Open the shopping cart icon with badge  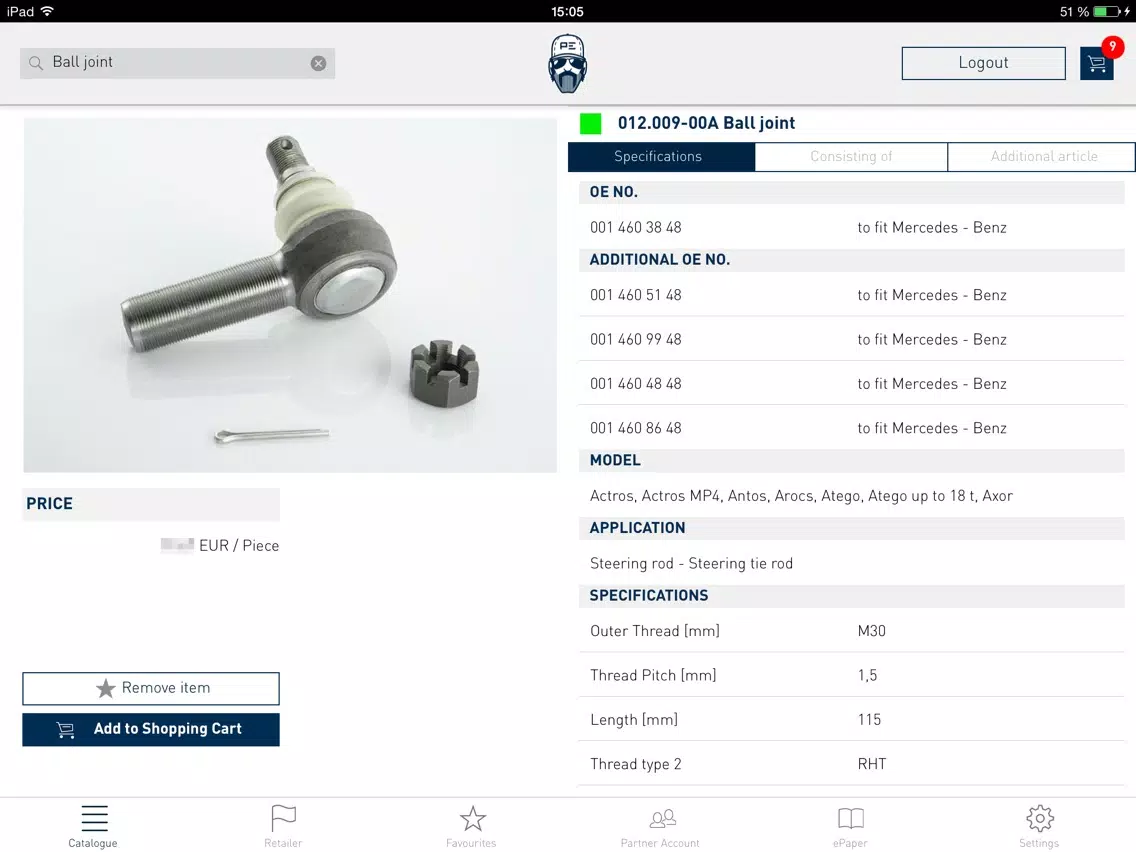(x=1097, y=63)
